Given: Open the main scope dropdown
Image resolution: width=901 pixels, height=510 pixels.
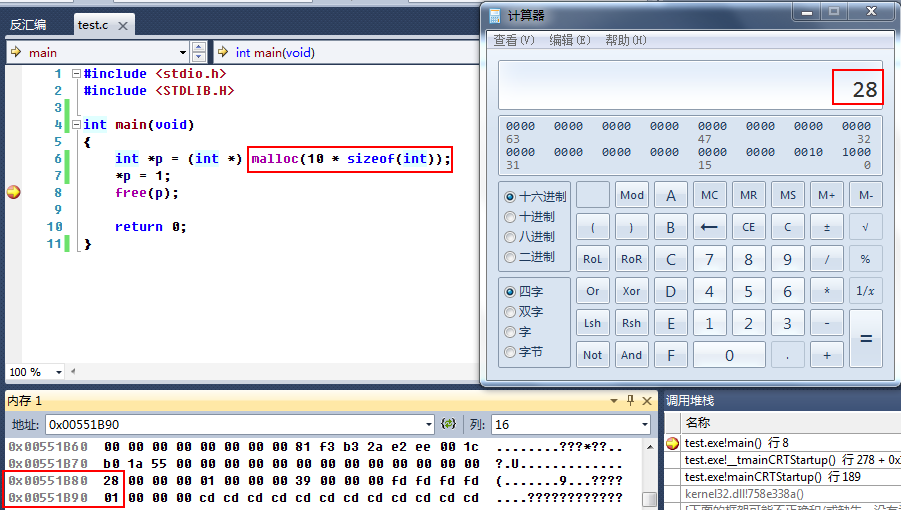Looking at the screenshot, I should click(x=183, y=52).
